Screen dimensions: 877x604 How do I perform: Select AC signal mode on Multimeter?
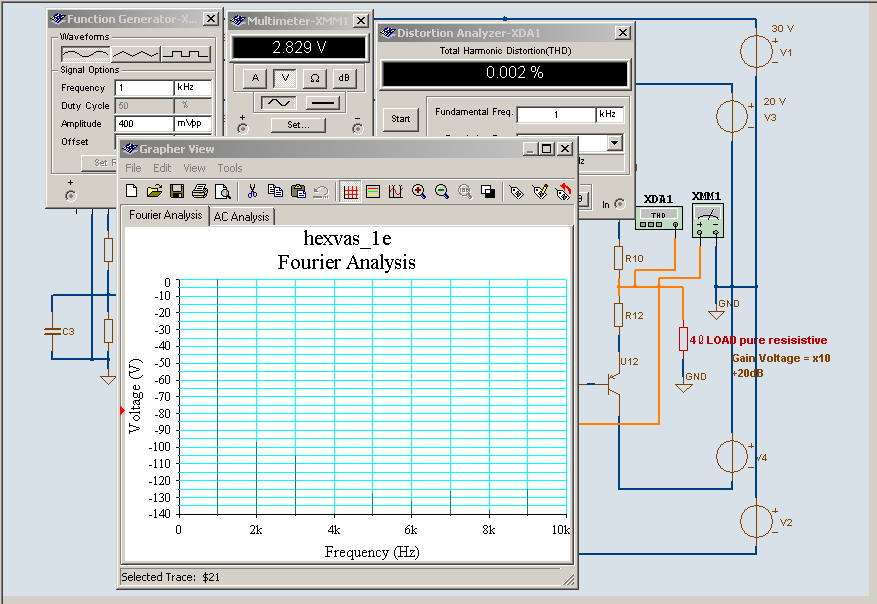click(279, 102)
